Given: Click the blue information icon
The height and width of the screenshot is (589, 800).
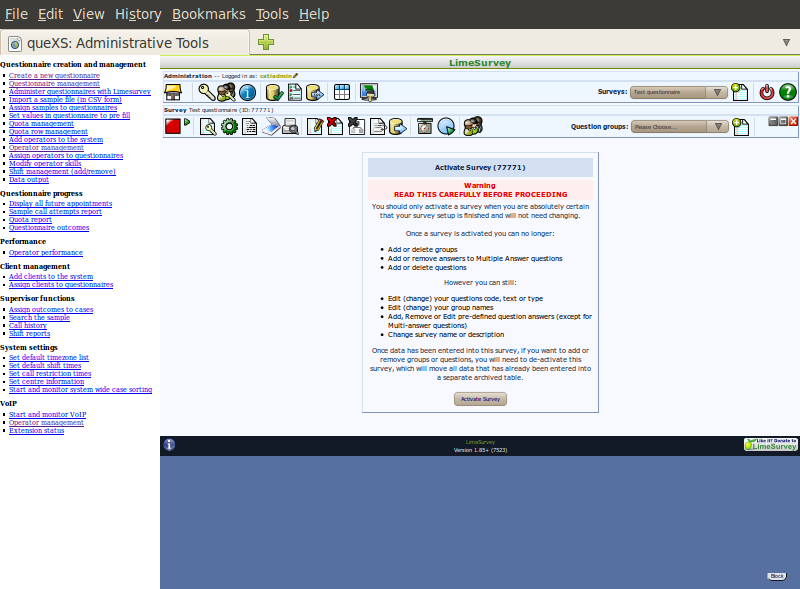Looking at the screenshot, I should 247,92.
